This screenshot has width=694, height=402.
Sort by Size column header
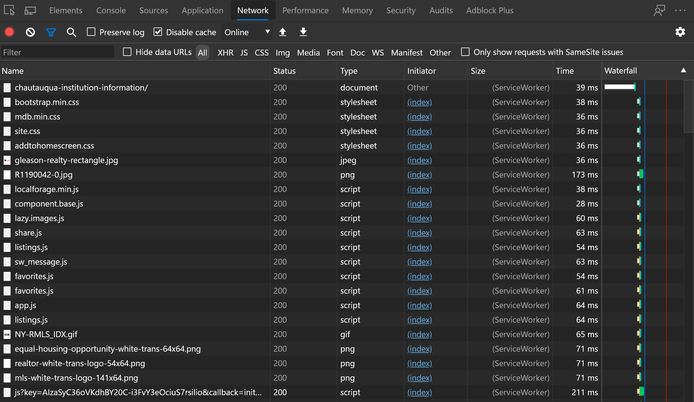(478, 71)
